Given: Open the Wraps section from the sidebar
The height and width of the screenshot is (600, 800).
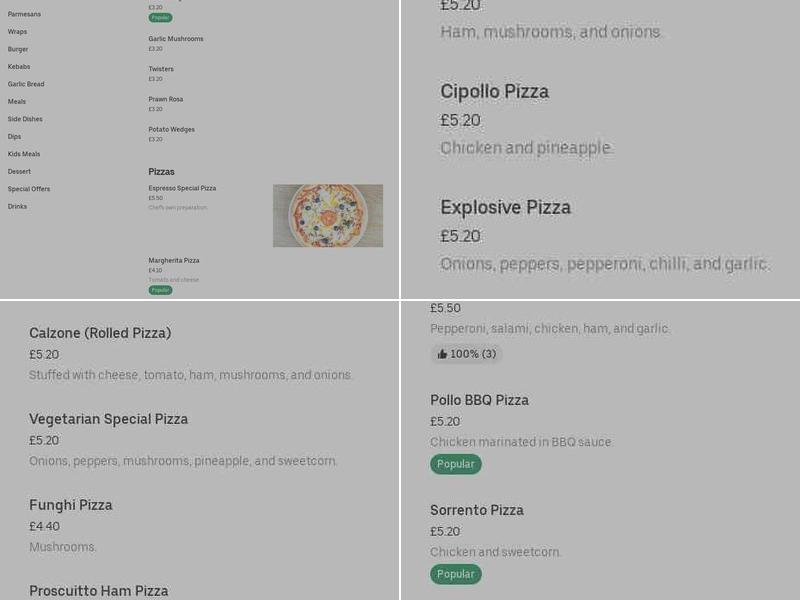Looking at the screenshot, I should (x=19, y=31).
